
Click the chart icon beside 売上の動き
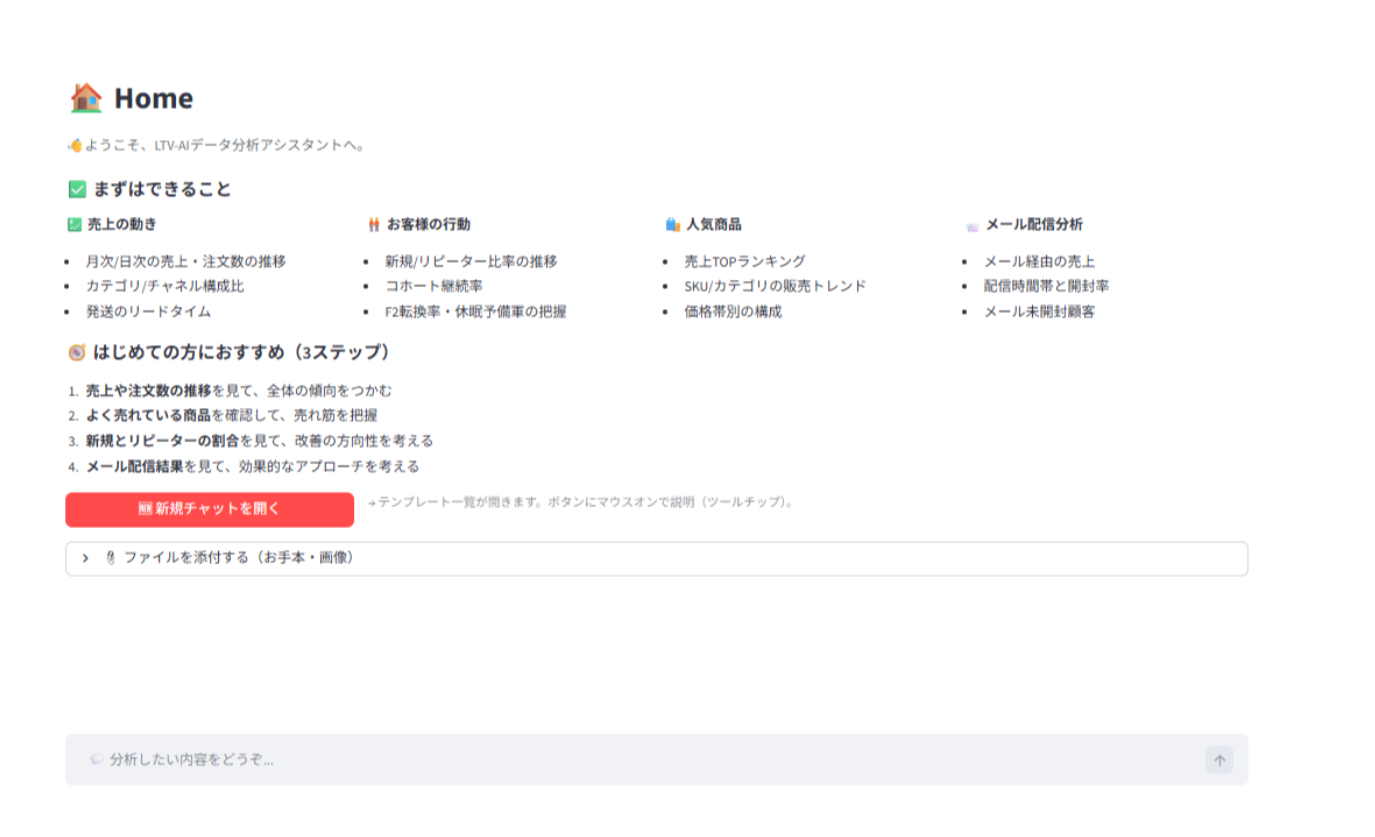point(74,225)
